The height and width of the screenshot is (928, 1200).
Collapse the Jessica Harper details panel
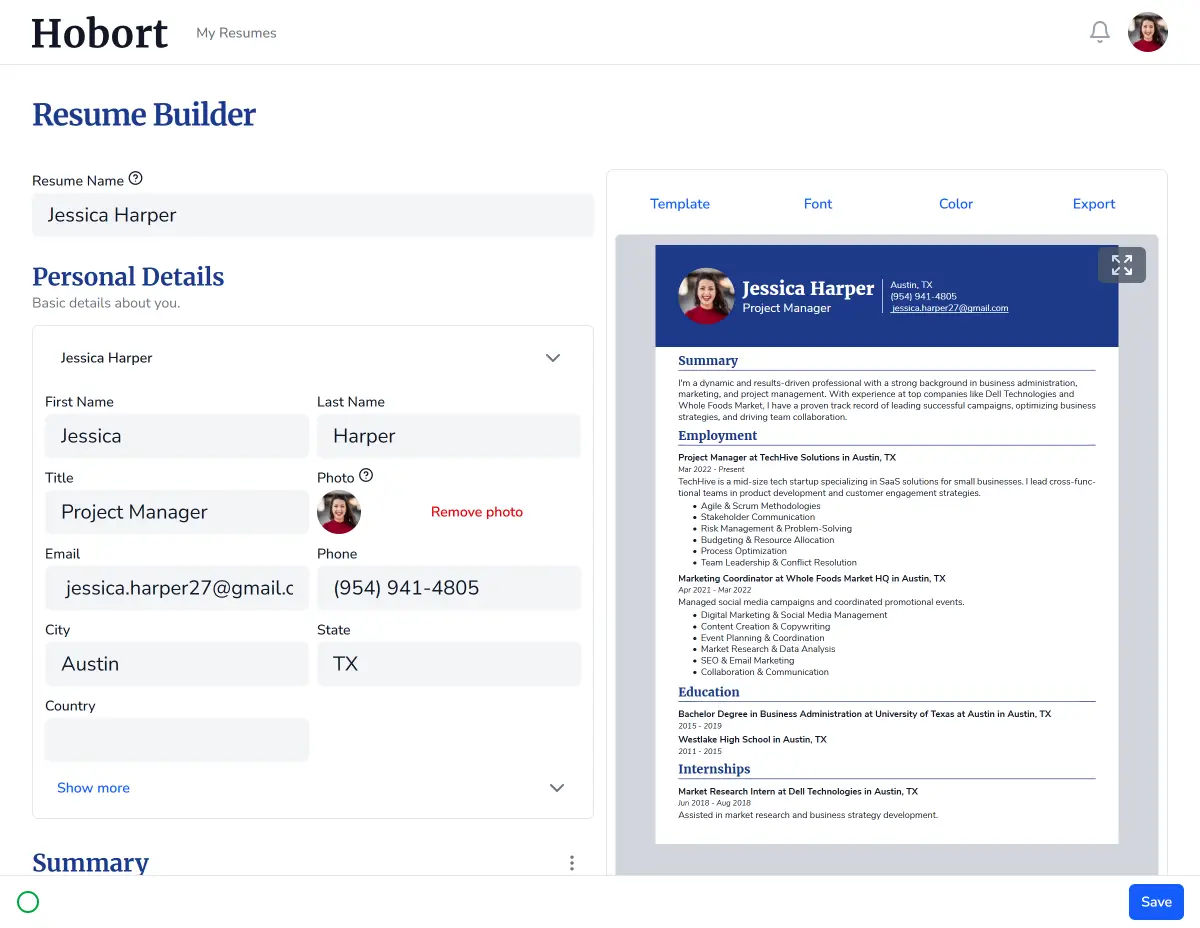coord(553,358)
